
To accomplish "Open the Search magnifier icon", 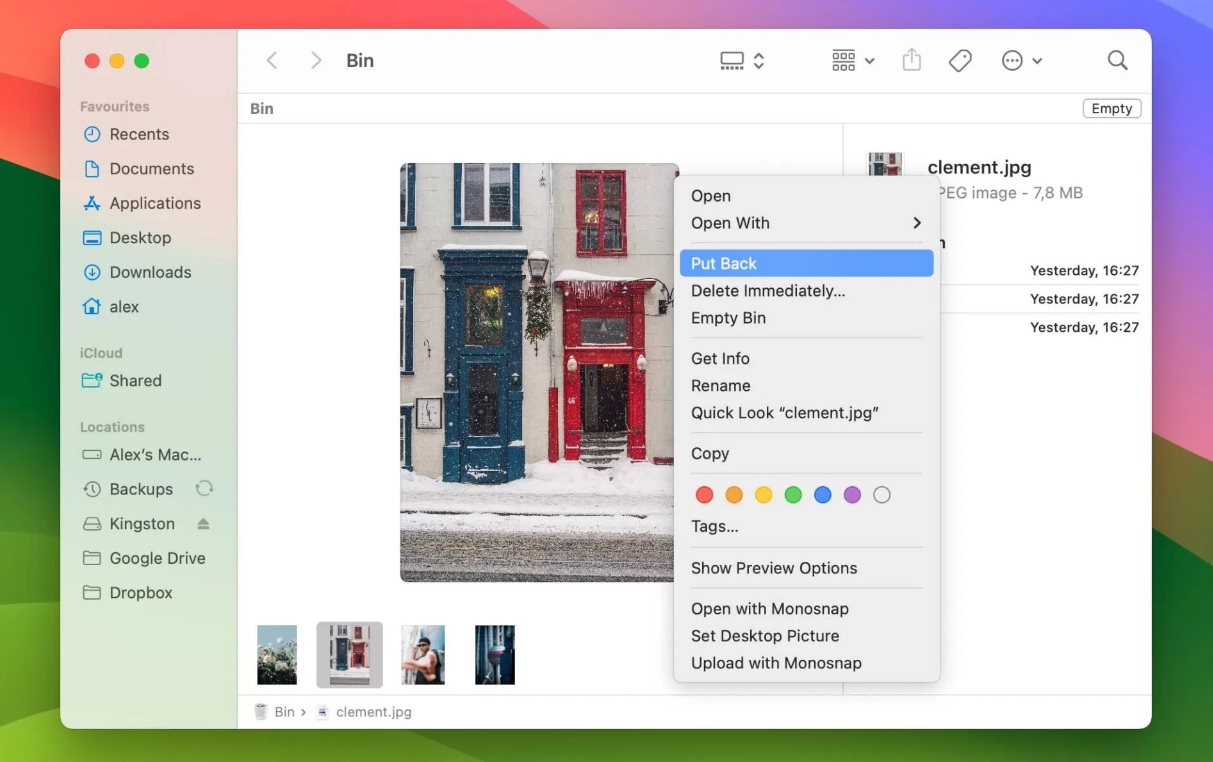I will (1117, 61).
